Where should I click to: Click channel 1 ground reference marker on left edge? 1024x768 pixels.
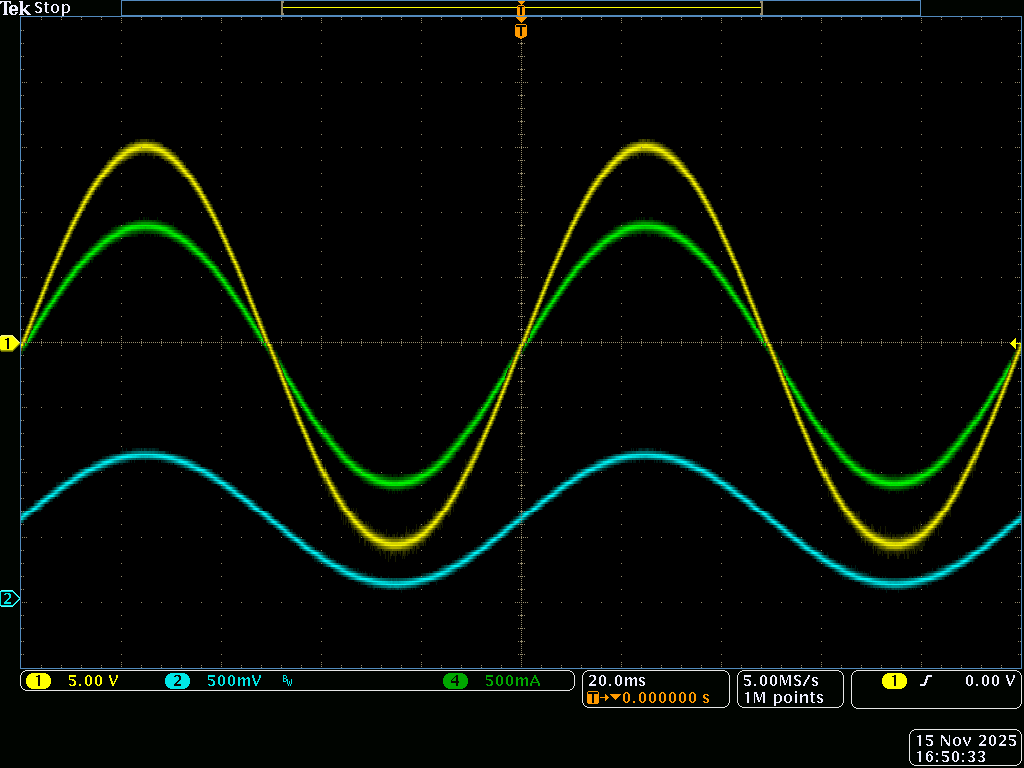pyautogui.click(x=9, y=344)
